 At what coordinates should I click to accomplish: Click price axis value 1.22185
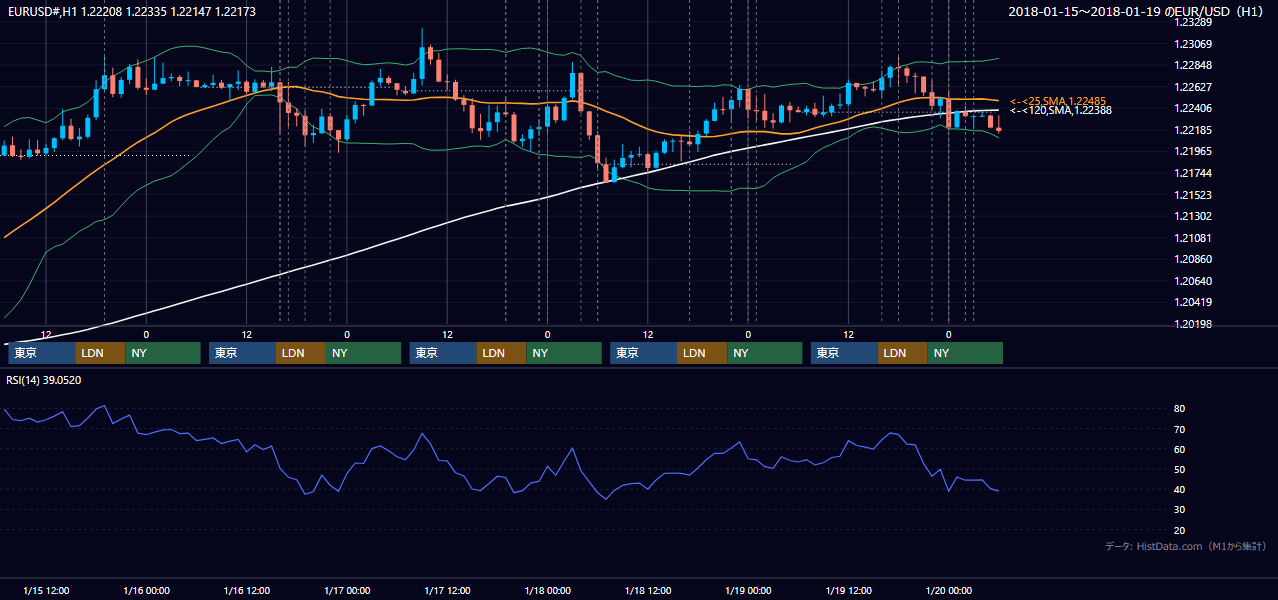[x=1193, y=131]
